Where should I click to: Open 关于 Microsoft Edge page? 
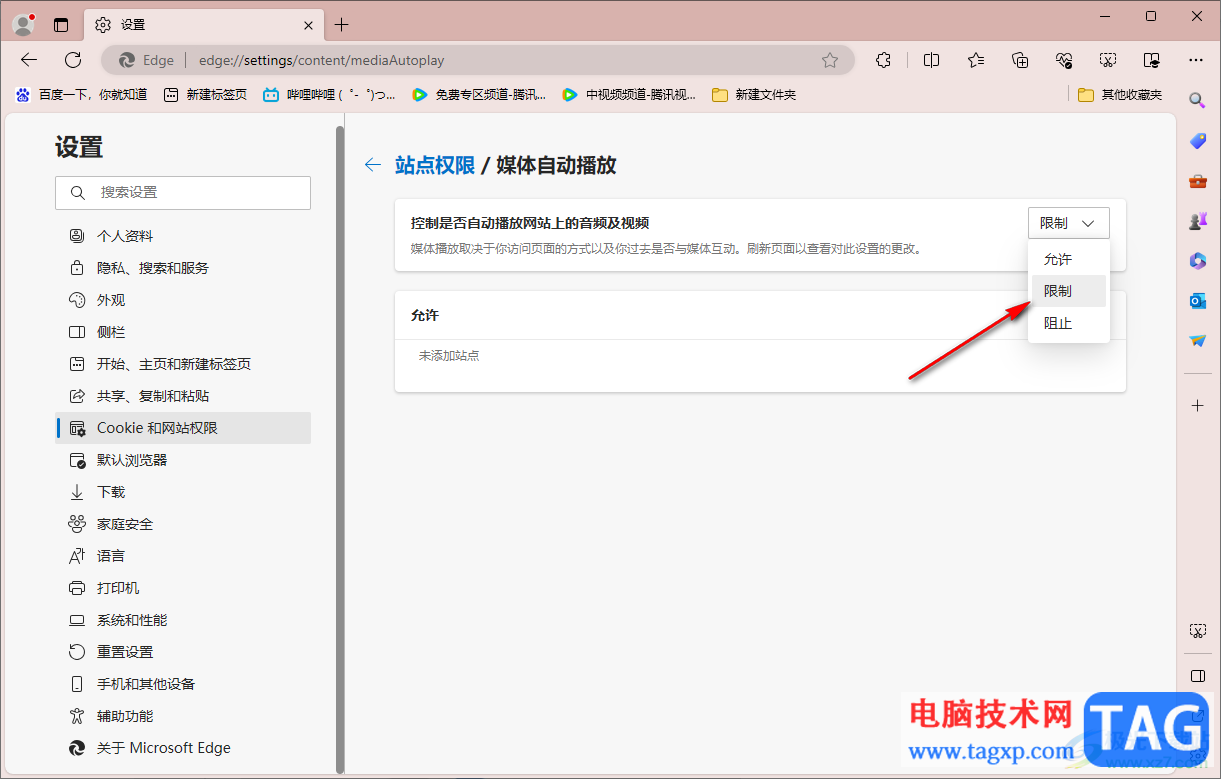pos(183,748)
